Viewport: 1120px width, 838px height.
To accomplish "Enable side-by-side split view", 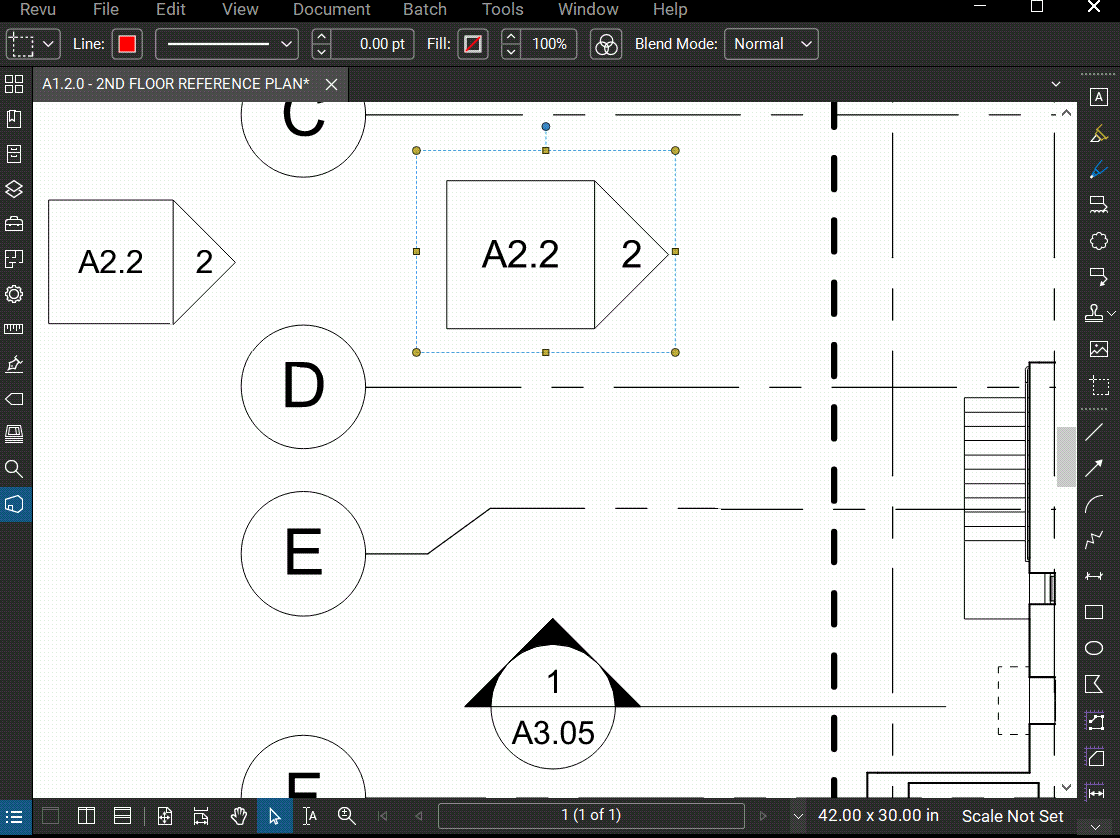I will 85,816.
